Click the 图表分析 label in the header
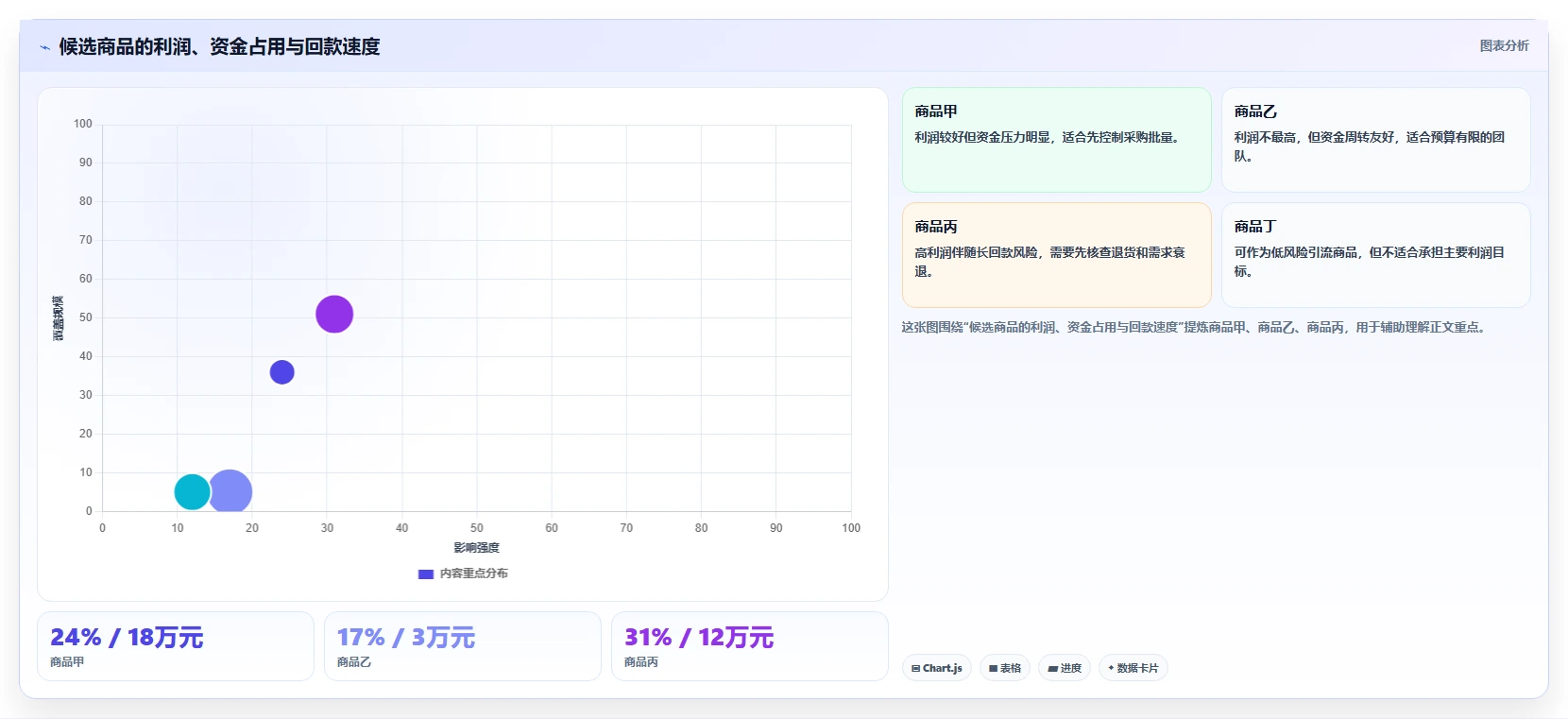Image resolution: width=1568 pixels, height=719 pixels. point(1504,45)
